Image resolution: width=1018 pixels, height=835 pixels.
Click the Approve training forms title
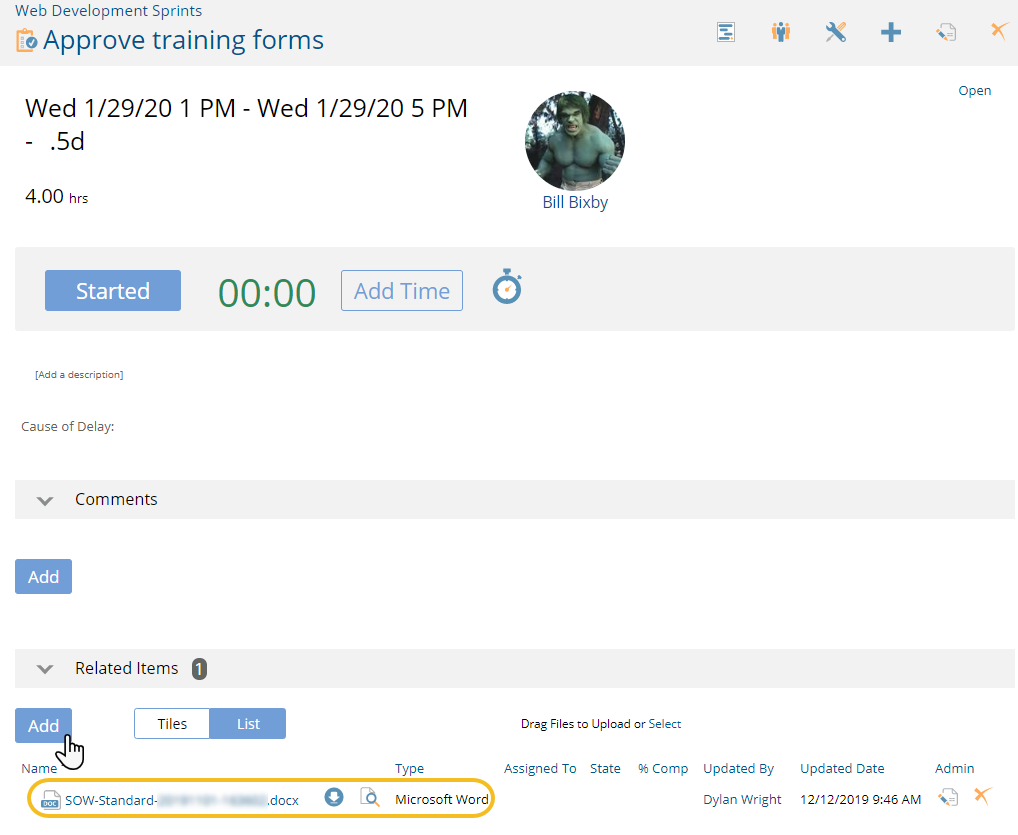[x=184, y=40]
